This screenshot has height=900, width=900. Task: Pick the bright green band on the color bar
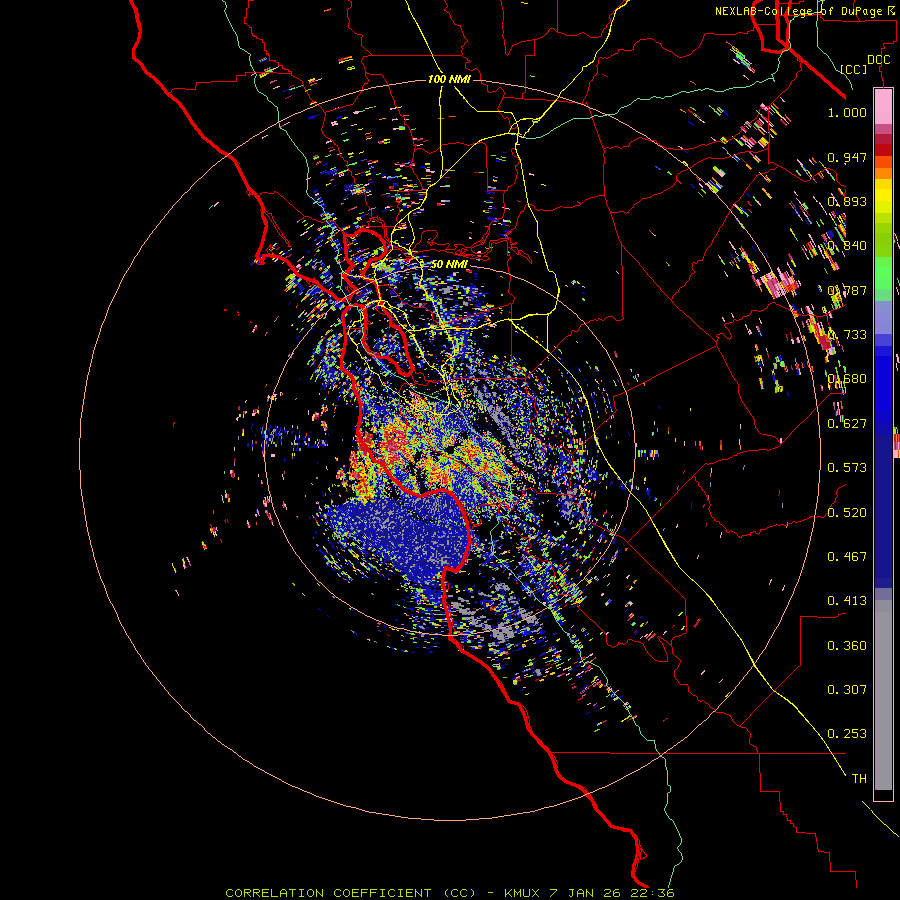click(x=883, y=271)
